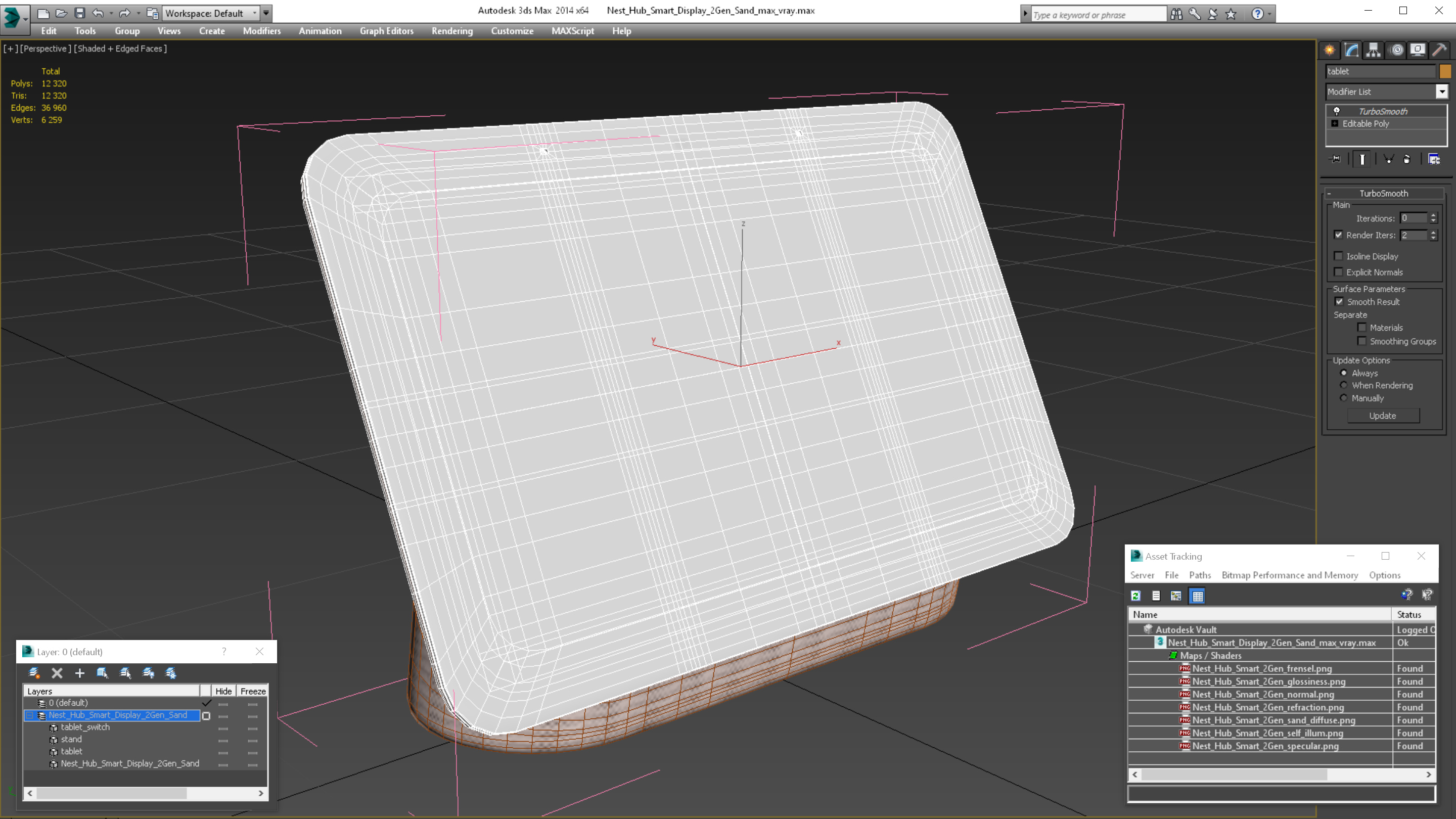The image size is (1456, 819).
Task: Select the When Rendering update option
Action: click(1344, 385)
